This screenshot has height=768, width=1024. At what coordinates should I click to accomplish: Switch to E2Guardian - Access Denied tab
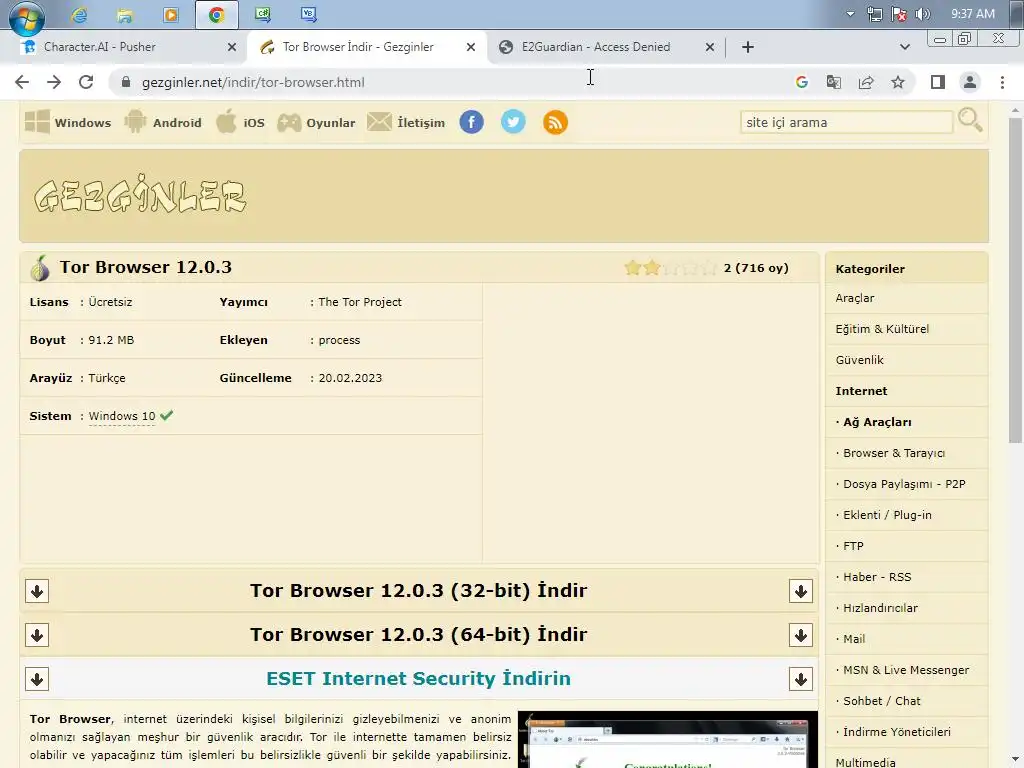tap(596, 47)
